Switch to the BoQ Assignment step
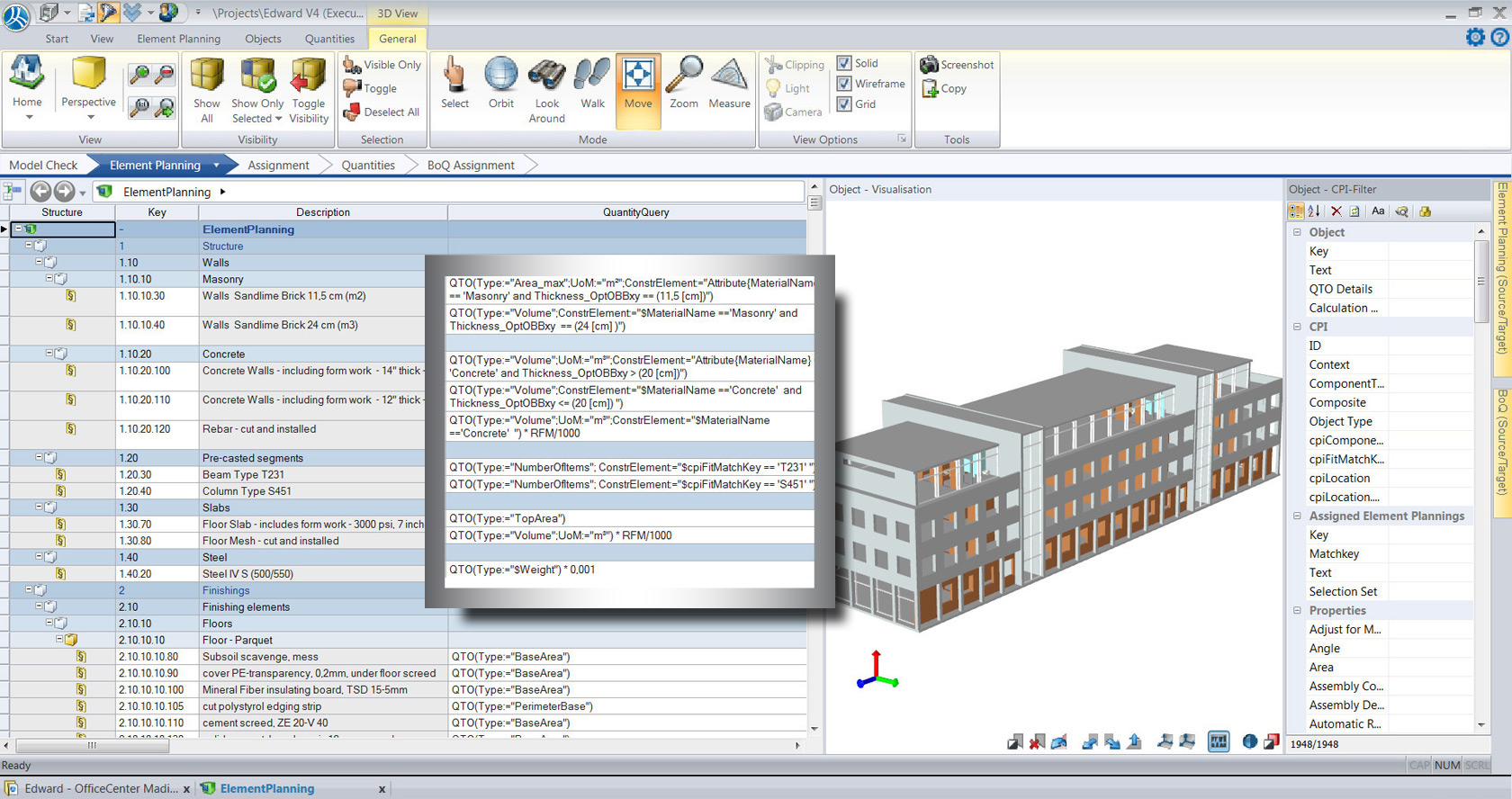 click(471, 165)
